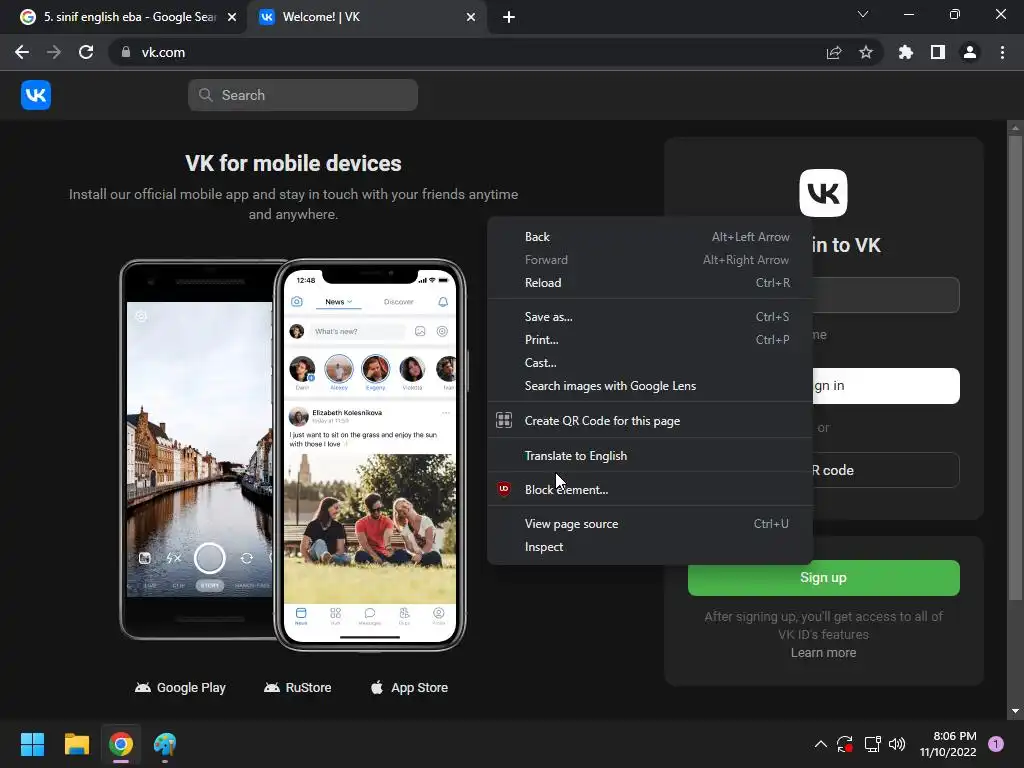Open File Explorer from taskbar
The image size is (1024, 768).
(76, 744)
